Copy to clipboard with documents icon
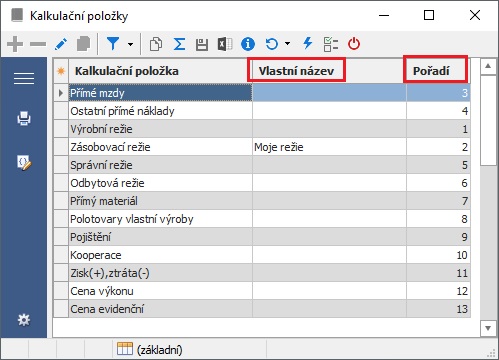Screen dimensions: 499x360 pos(156,44)
